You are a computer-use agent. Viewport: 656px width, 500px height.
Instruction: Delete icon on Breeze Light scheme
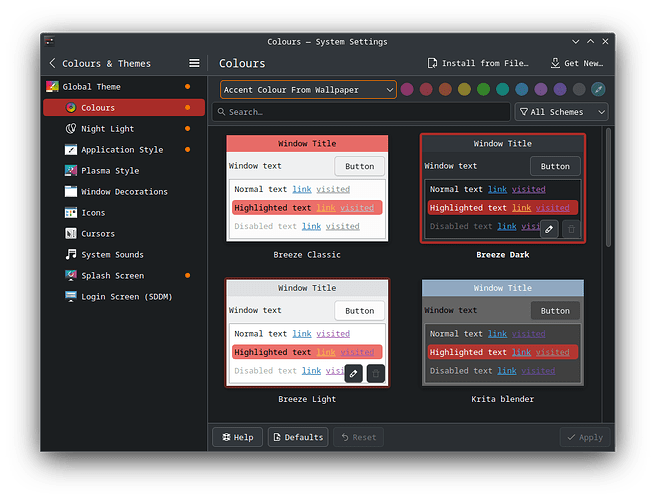coord(376,373)
